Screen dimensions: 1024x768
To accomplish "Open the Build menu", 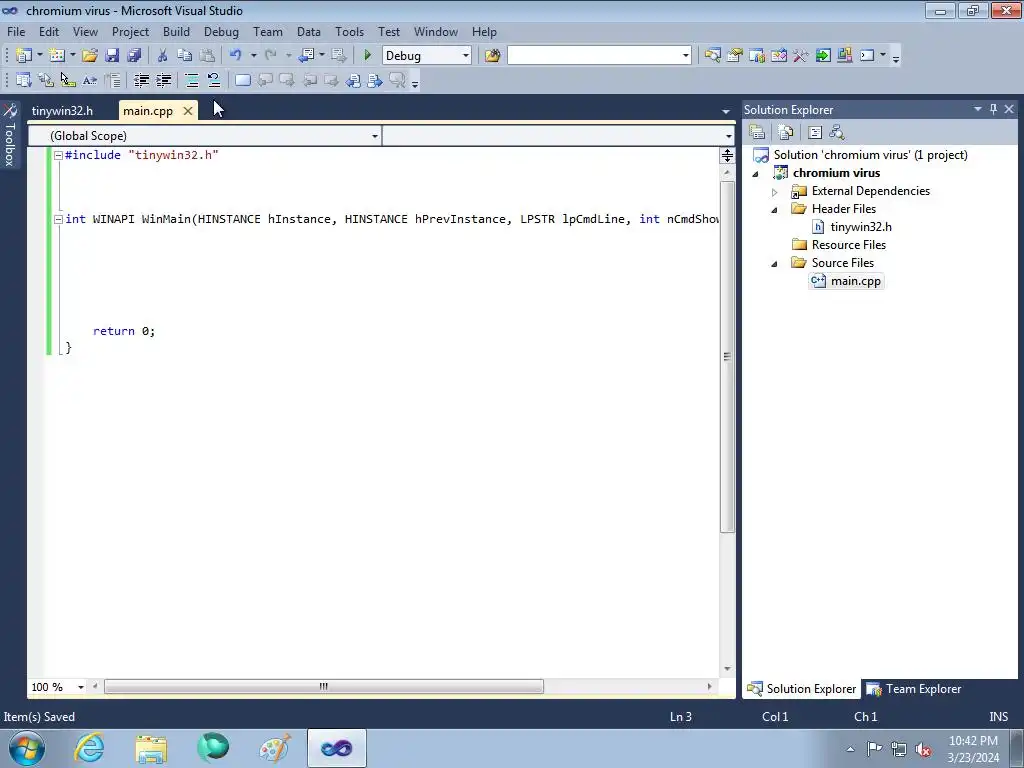I will 176,31.
